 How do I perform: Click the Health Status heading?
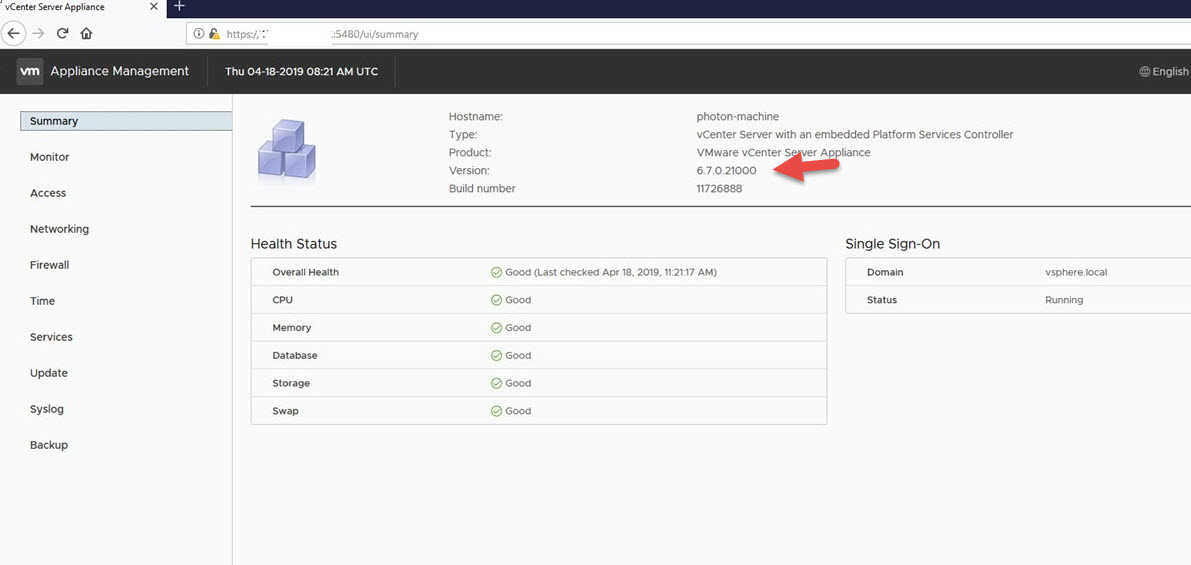click(x=294, y=245)
